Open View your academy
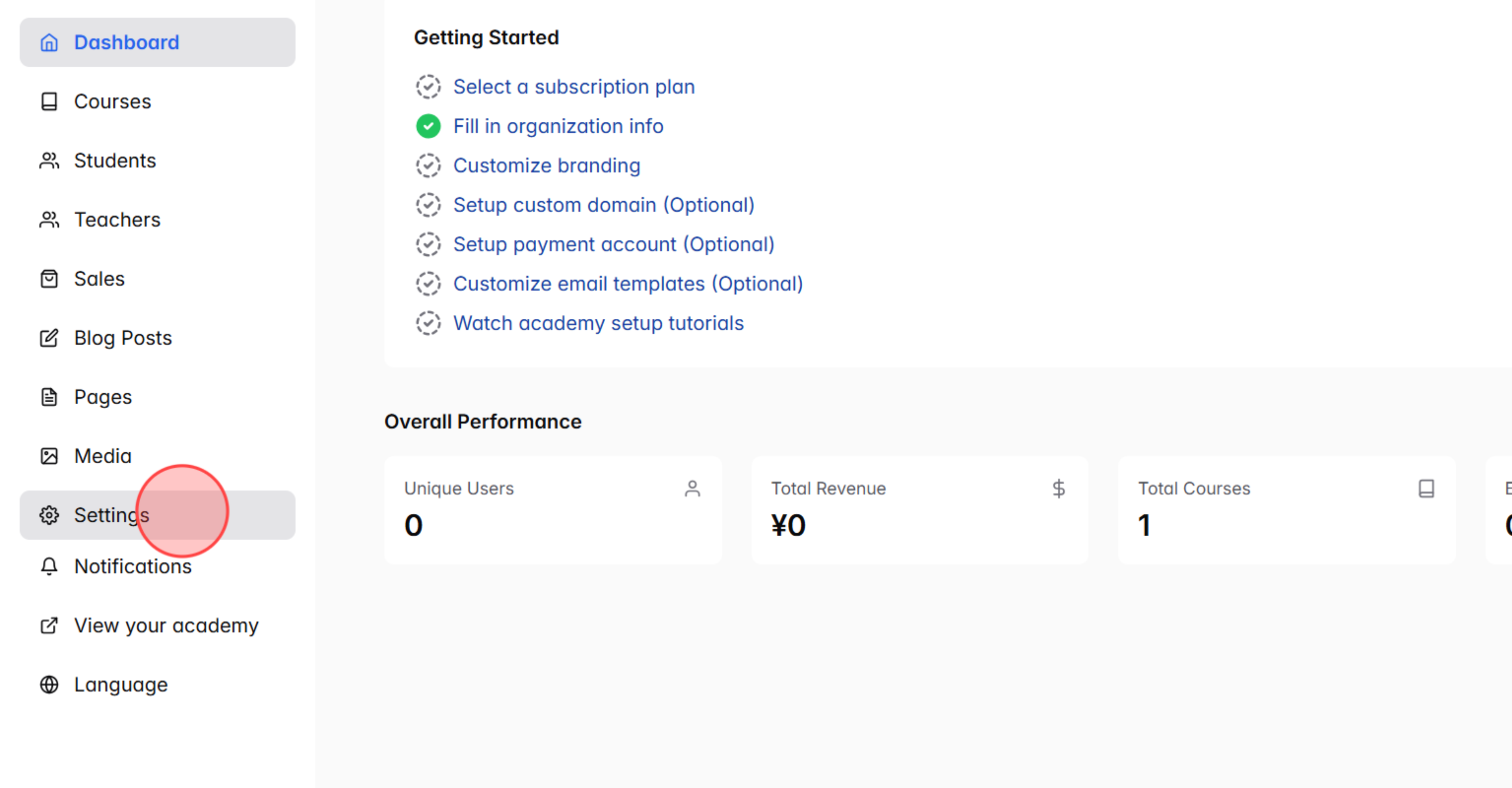 [166, 625]
